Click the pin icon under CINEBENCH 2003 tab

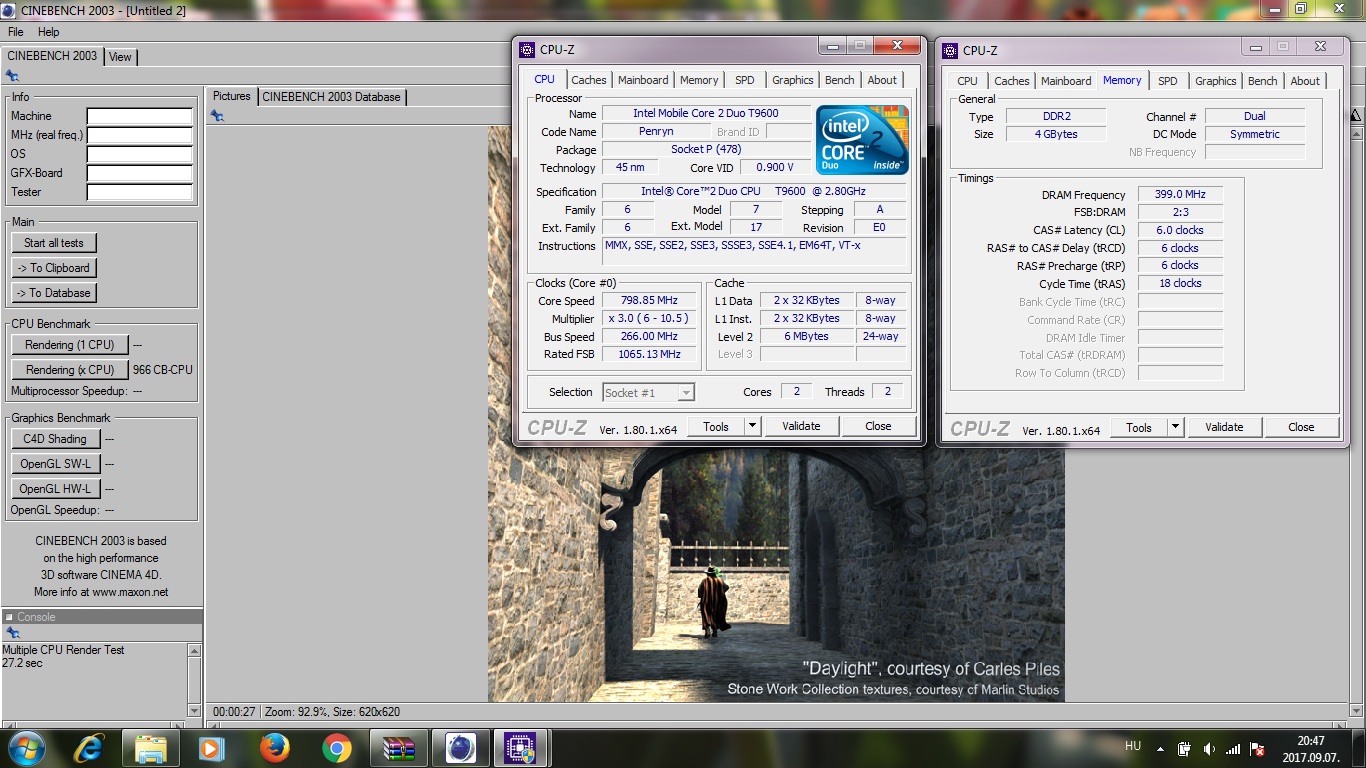click(12, 76)
